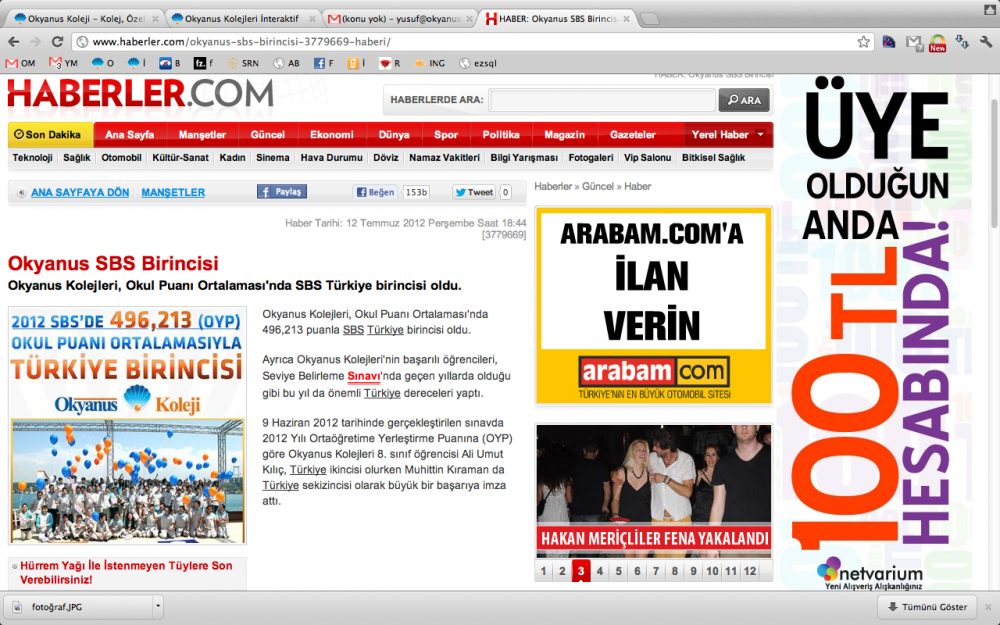Click the ARA search button
This screenshot has width=1000, height=625.
[744, 100]
